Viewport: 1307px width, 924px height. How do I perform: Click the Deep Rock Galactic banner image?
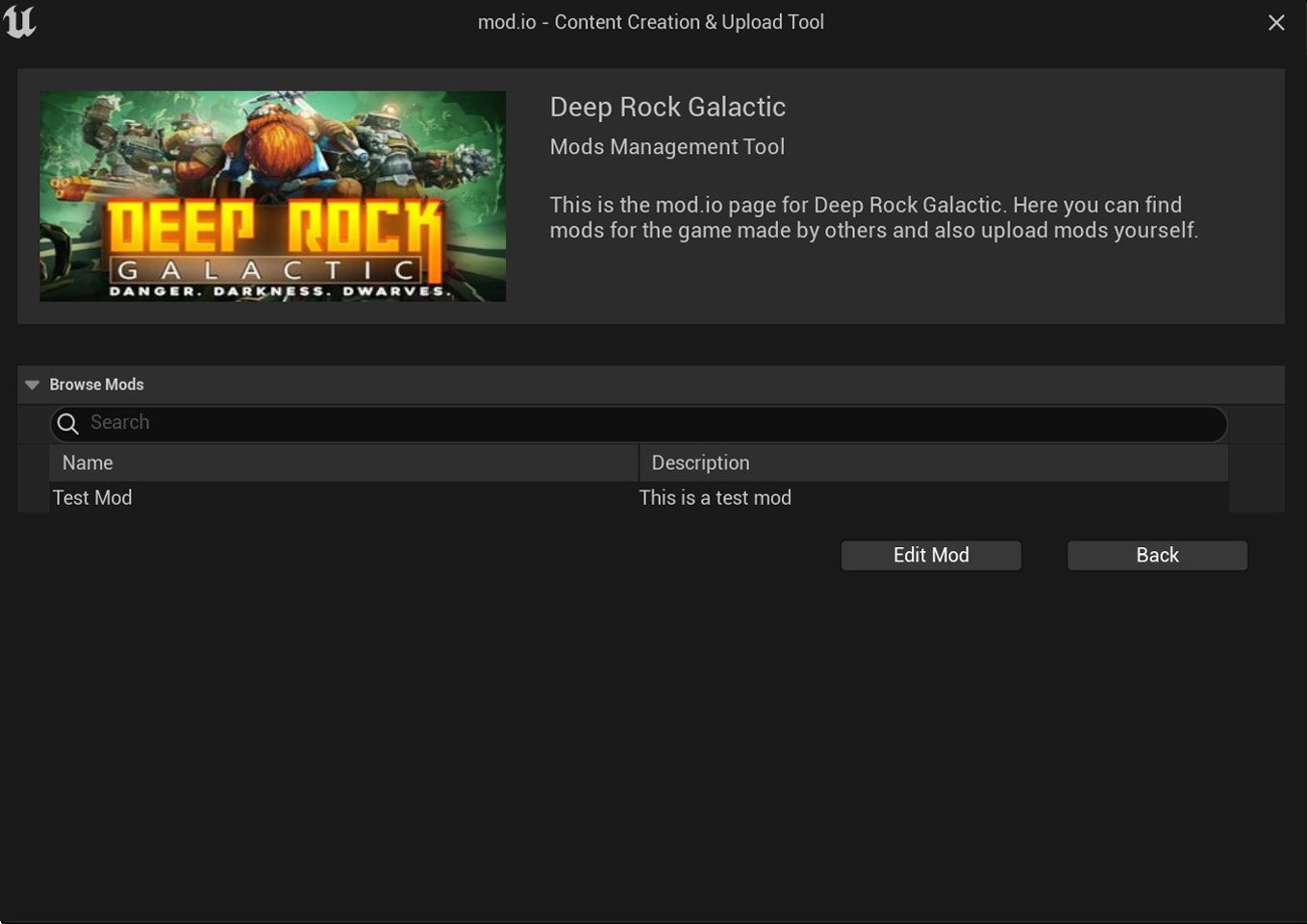pyautogui.click(x=273, y=196)
